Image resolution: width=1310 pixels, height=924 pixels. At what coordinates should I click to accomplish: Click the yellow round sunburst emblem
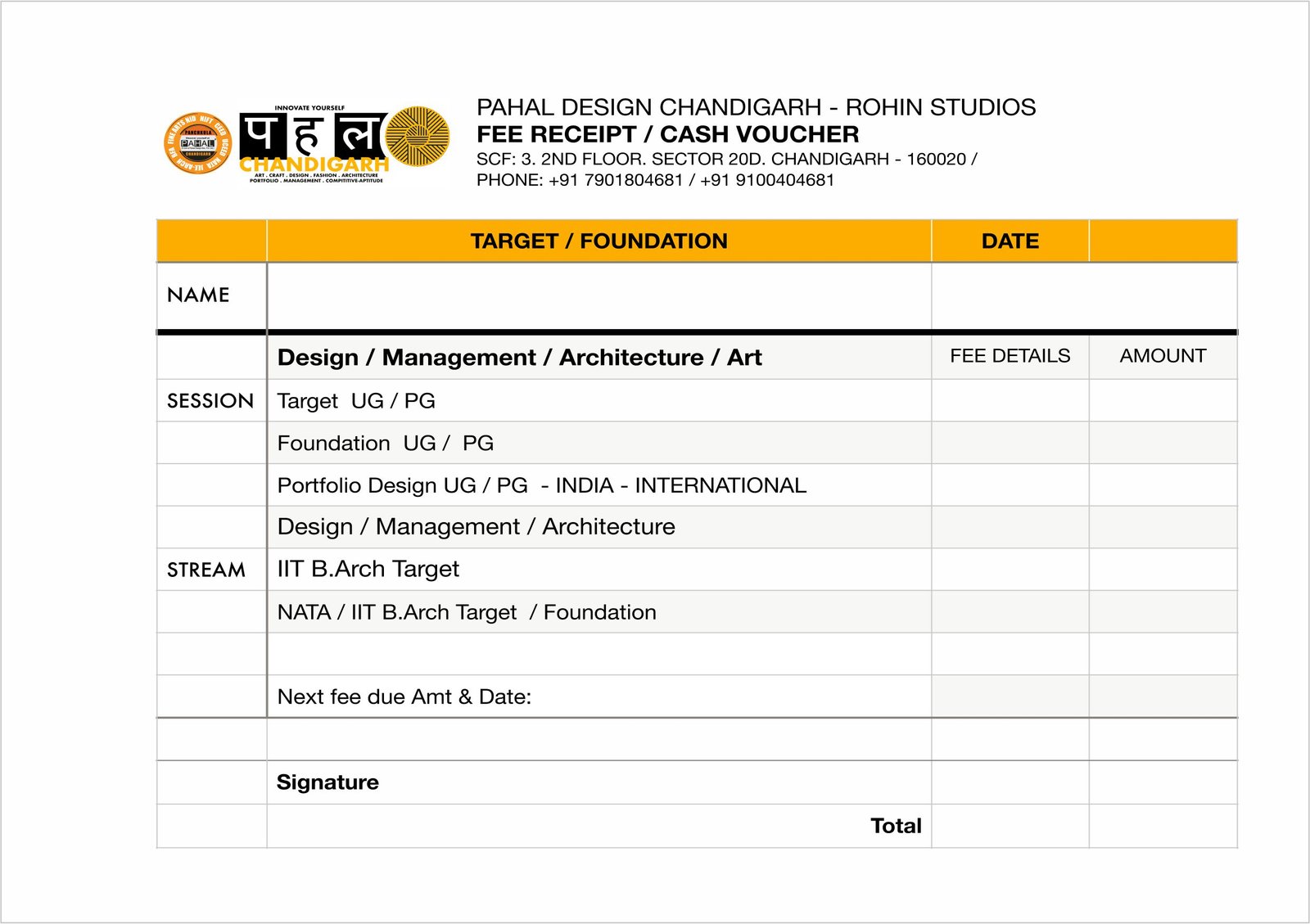[418, 137]
